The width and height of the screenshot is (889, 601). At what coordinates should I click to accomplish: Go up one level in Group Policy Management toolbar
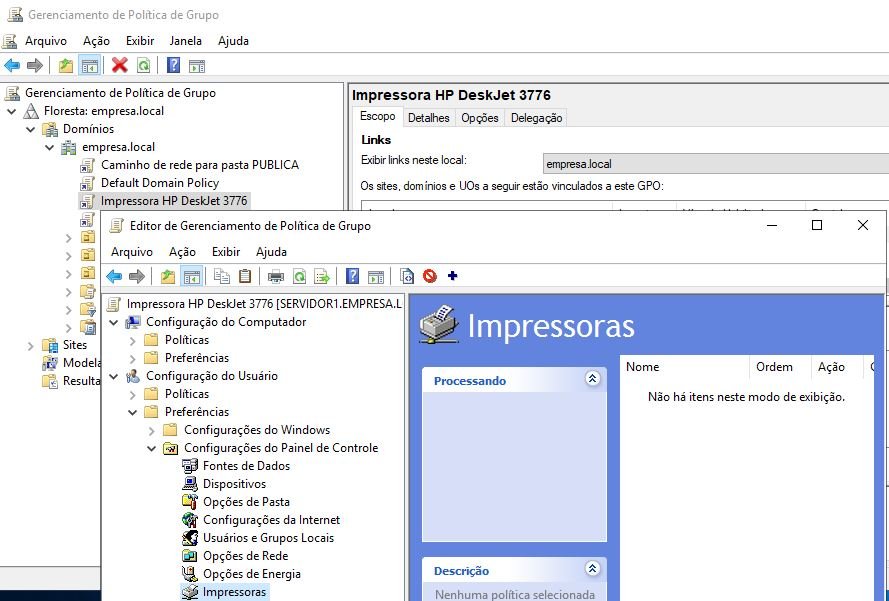click(x=66, y=66)
